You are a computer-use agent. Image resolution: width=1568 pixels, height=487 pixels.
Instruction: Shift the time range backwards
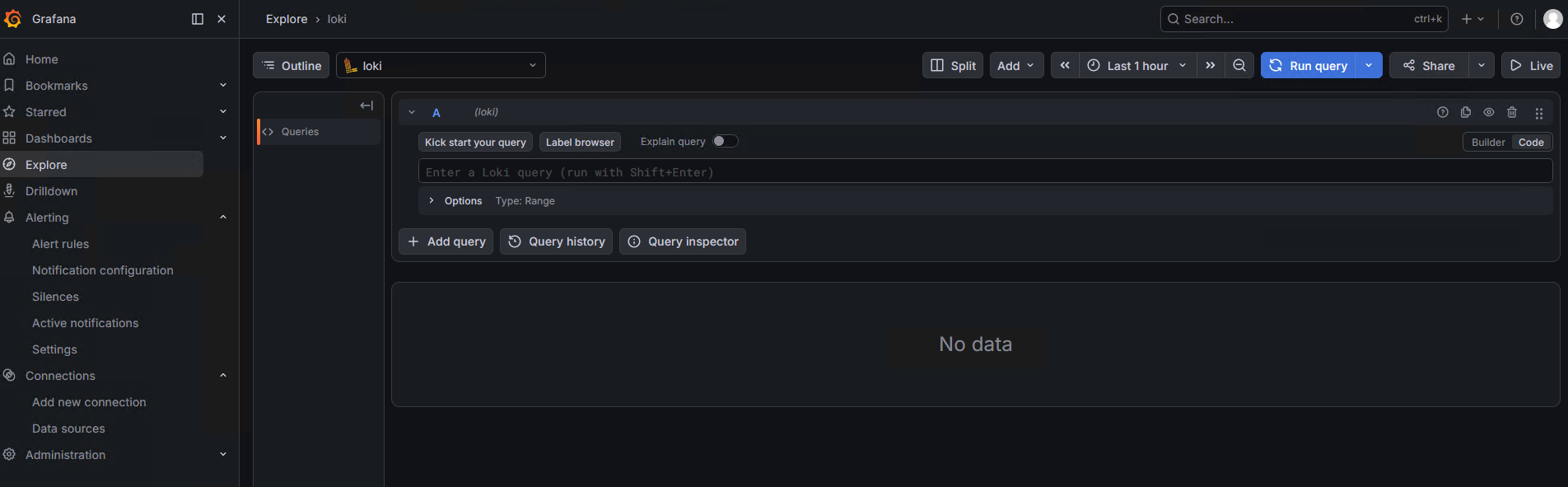coord(1065,66)
